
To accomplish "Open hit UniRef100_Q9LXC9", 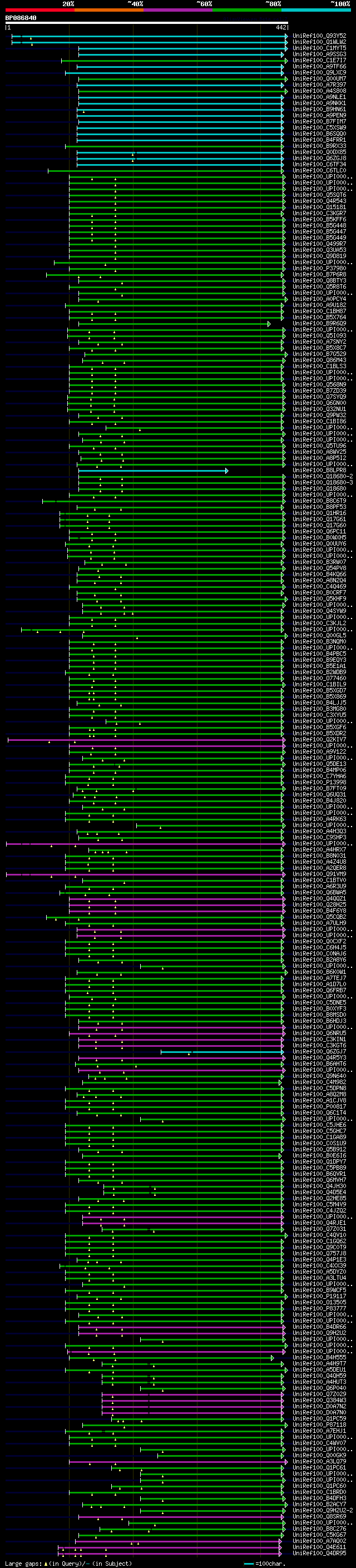I will [319, 72].
